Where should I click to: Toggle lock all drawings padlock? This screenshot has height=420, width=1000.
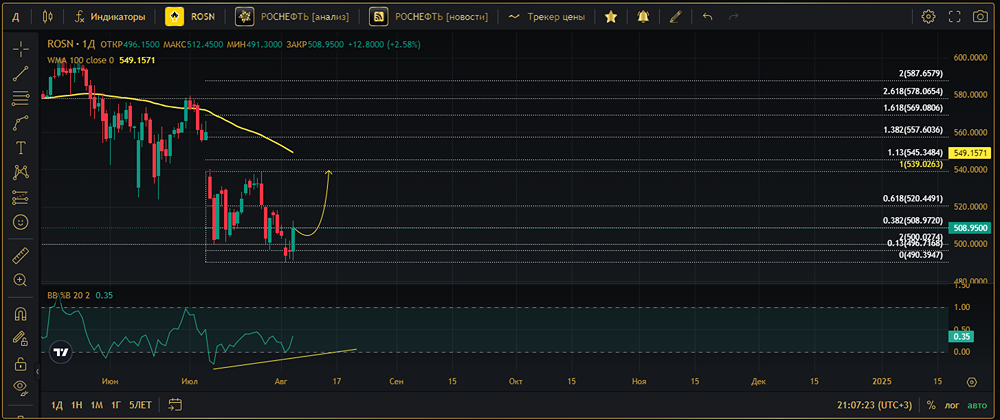pyautogui.click(x=20, y=364)
